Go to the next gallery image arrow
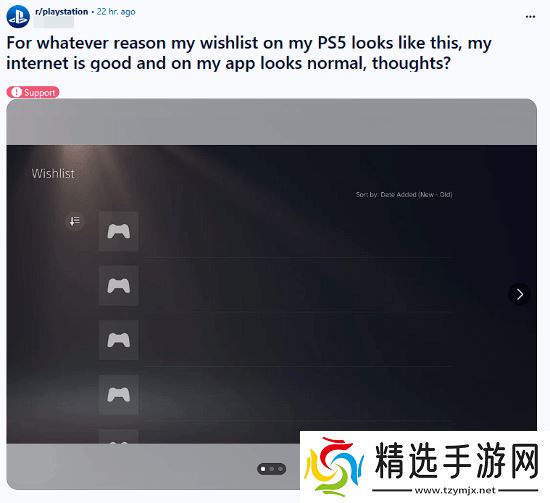Image resolution: width=550 pixels, height=503 pixels. pos(519,294)
